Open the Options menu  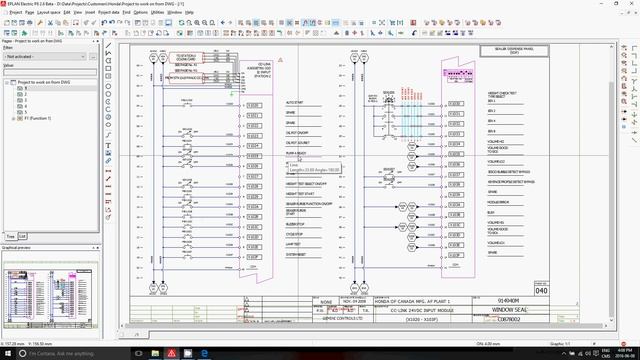[140, 13]
